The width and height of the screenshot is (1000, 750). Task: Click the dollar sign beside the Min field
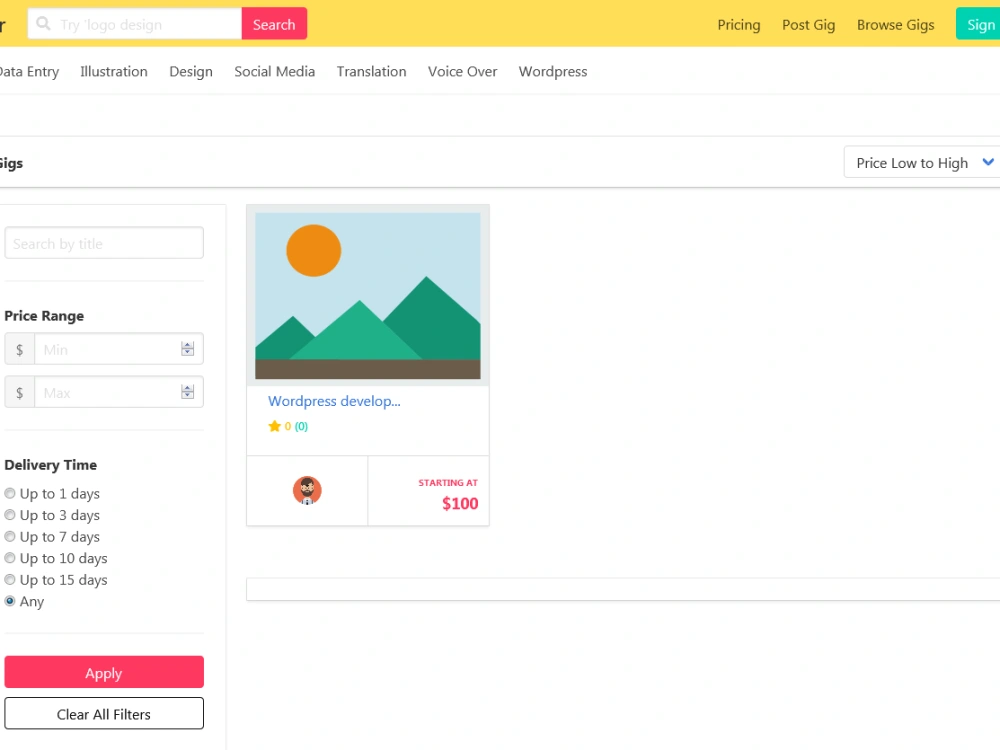[x=20, y=349]
